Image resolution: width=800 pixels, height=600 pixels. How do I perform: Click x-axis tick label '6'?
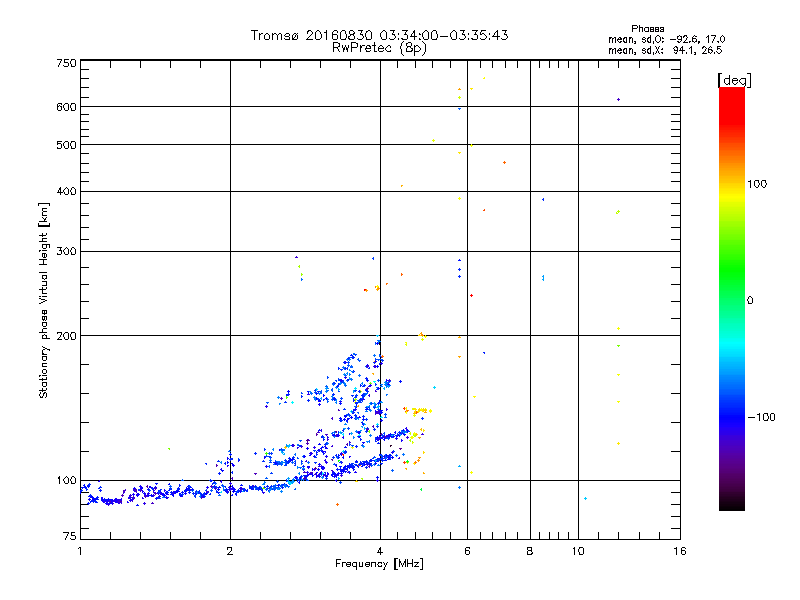click(467, 551)
